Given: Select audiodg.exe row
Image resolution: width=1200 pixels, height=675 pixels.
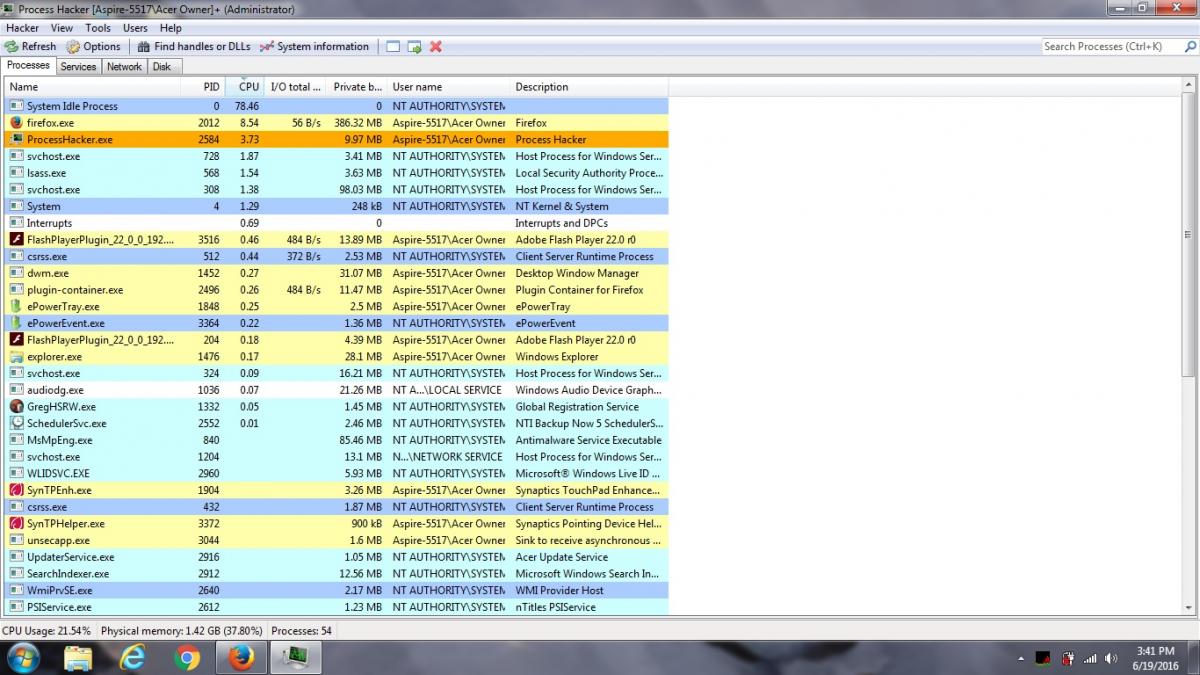Looking at the screenshot, I should pyautogui.click(x=336, y=390).
